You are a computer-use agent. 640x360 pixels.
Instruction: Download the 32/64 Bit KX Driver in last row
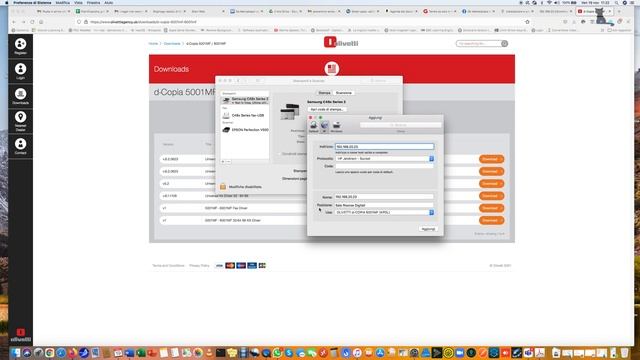491,220
